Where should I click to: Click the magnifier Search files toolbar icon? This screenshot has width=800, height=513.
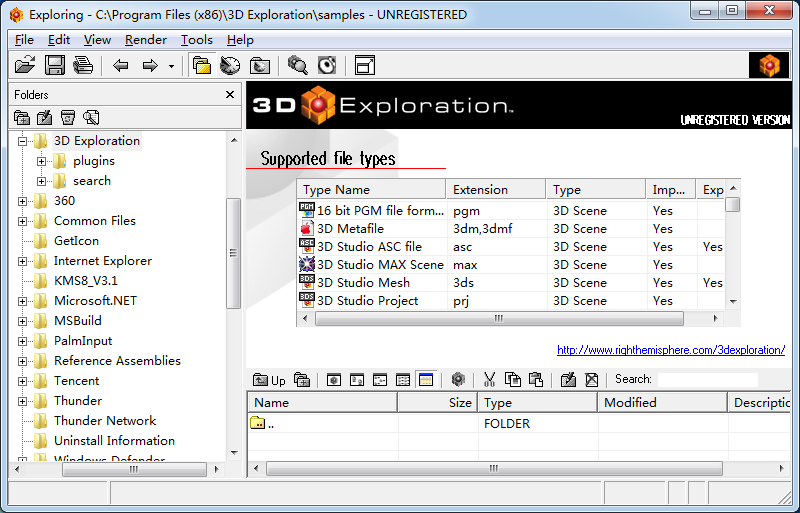point(297,66)
